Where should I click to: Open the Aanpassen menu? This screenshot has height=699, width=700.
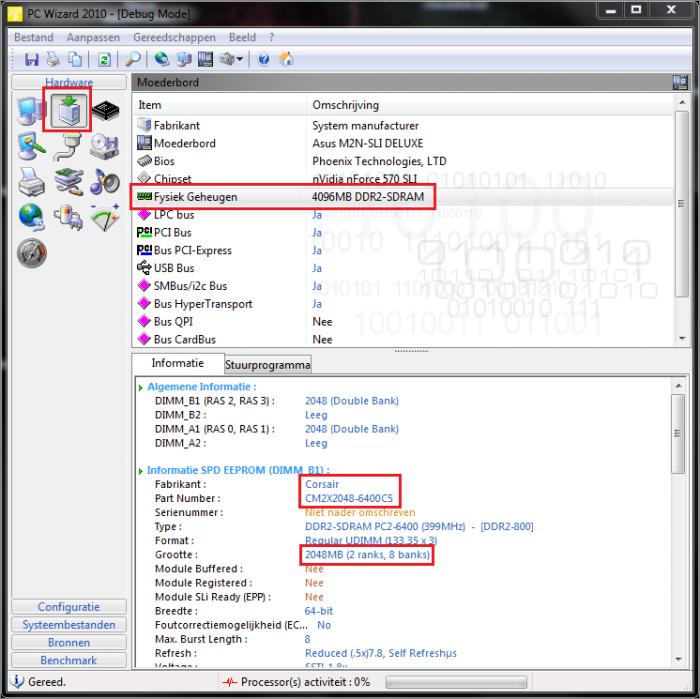tap(93, 37)
